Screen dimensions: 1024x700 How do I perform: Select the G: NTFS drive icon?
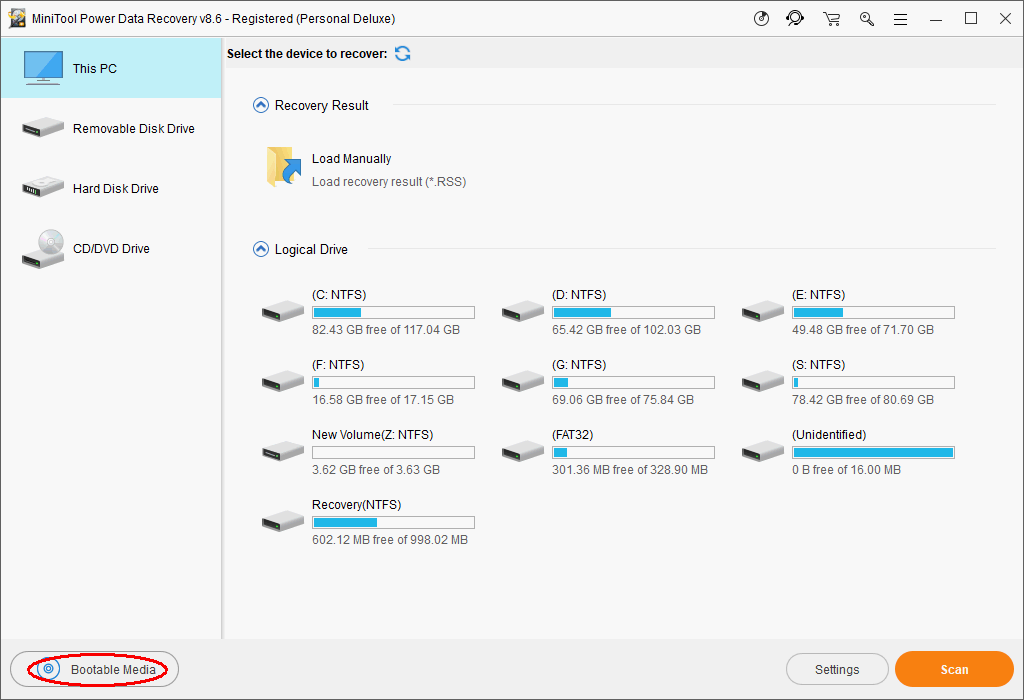523,381
